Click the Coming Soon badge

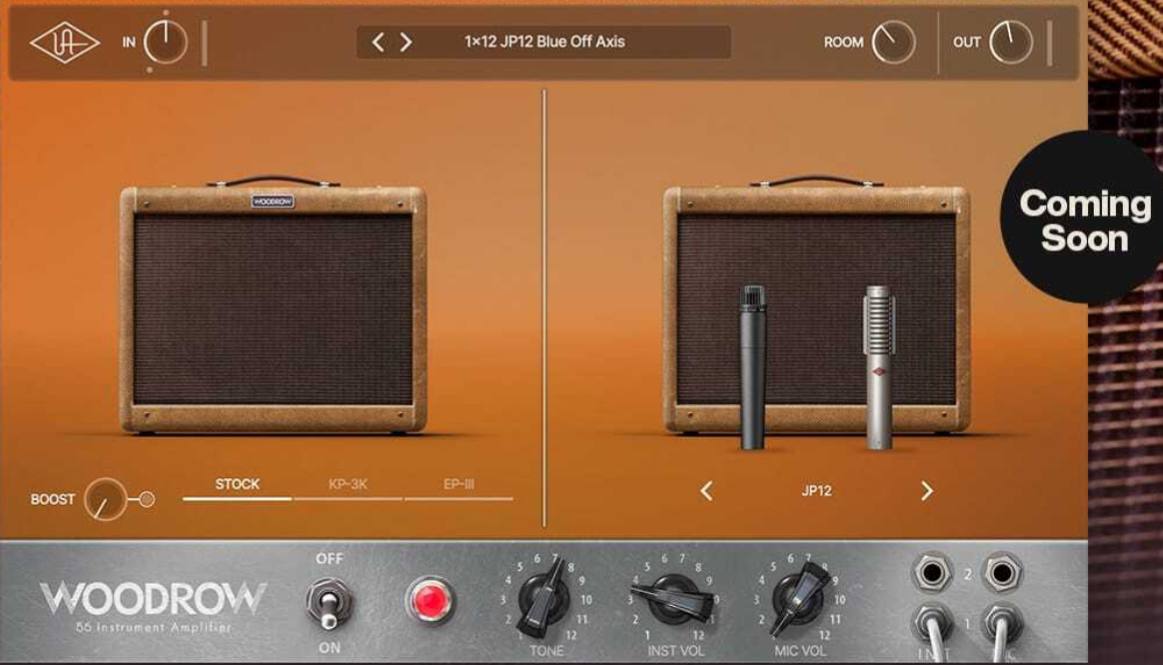1084,219
